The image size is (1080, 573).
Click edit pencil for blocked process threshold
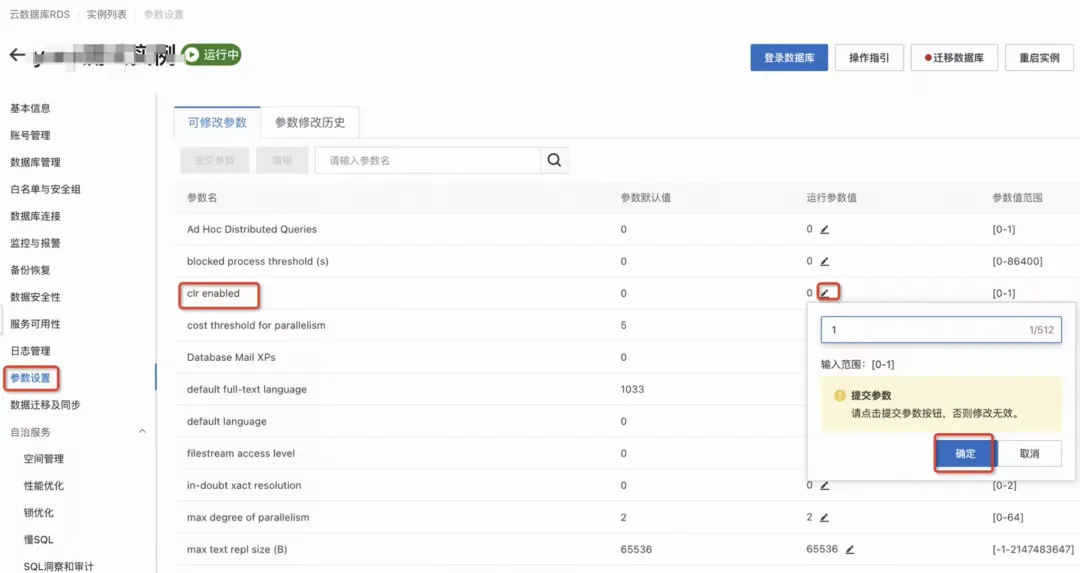825,262
